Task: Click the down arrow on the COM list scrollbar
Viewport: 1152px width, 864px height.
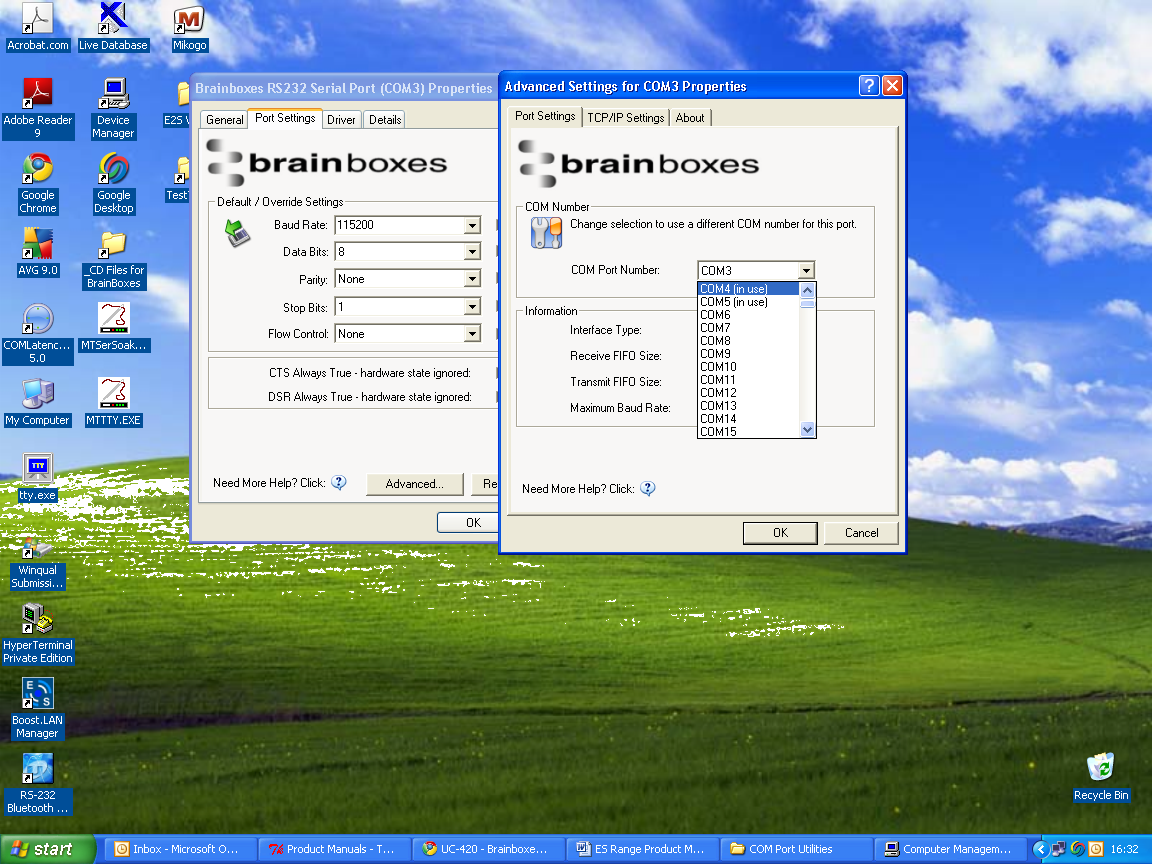Action: pyautogui.click(x=807, y=430)
